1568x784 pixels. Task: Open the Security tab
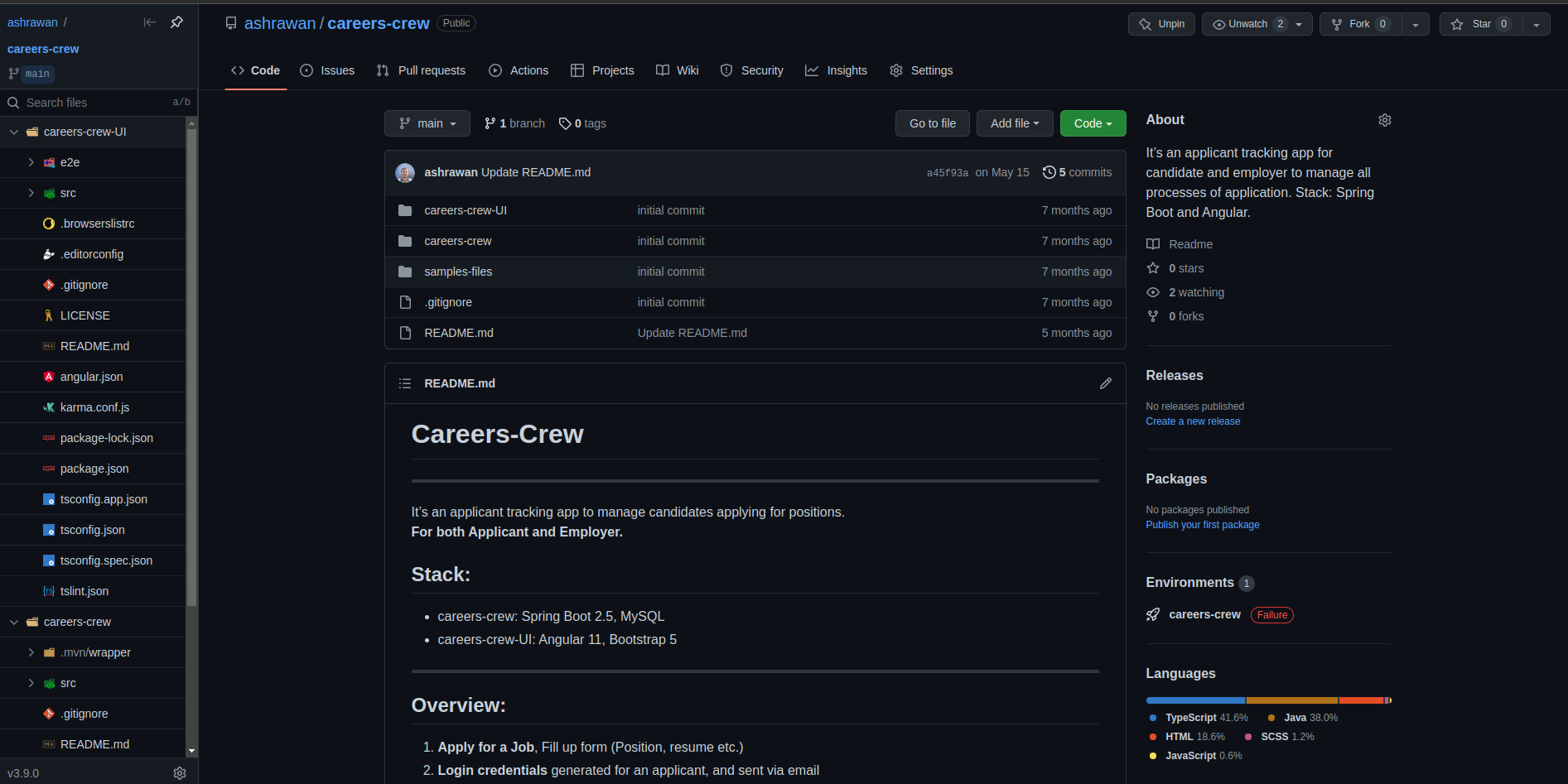(x=751, y=70)
